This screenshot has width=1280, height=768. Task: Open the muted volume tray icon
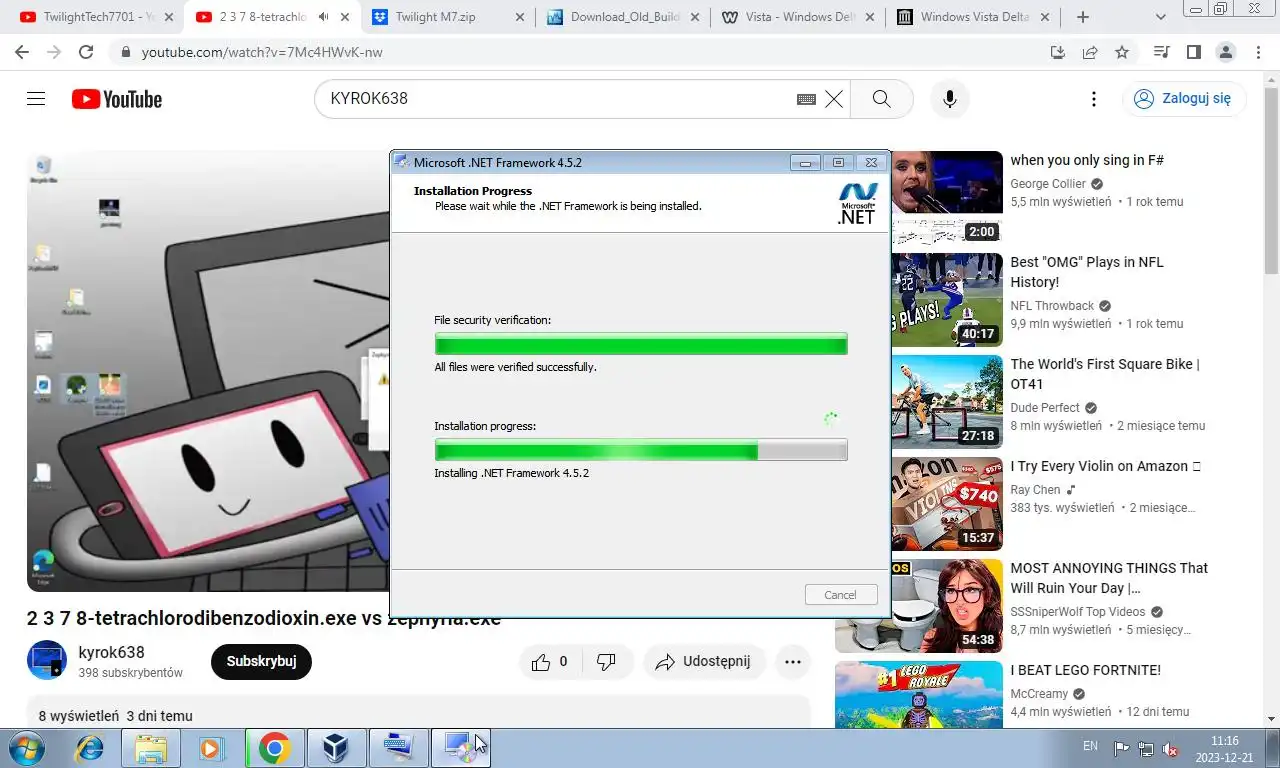click(x=1170, y=748)
